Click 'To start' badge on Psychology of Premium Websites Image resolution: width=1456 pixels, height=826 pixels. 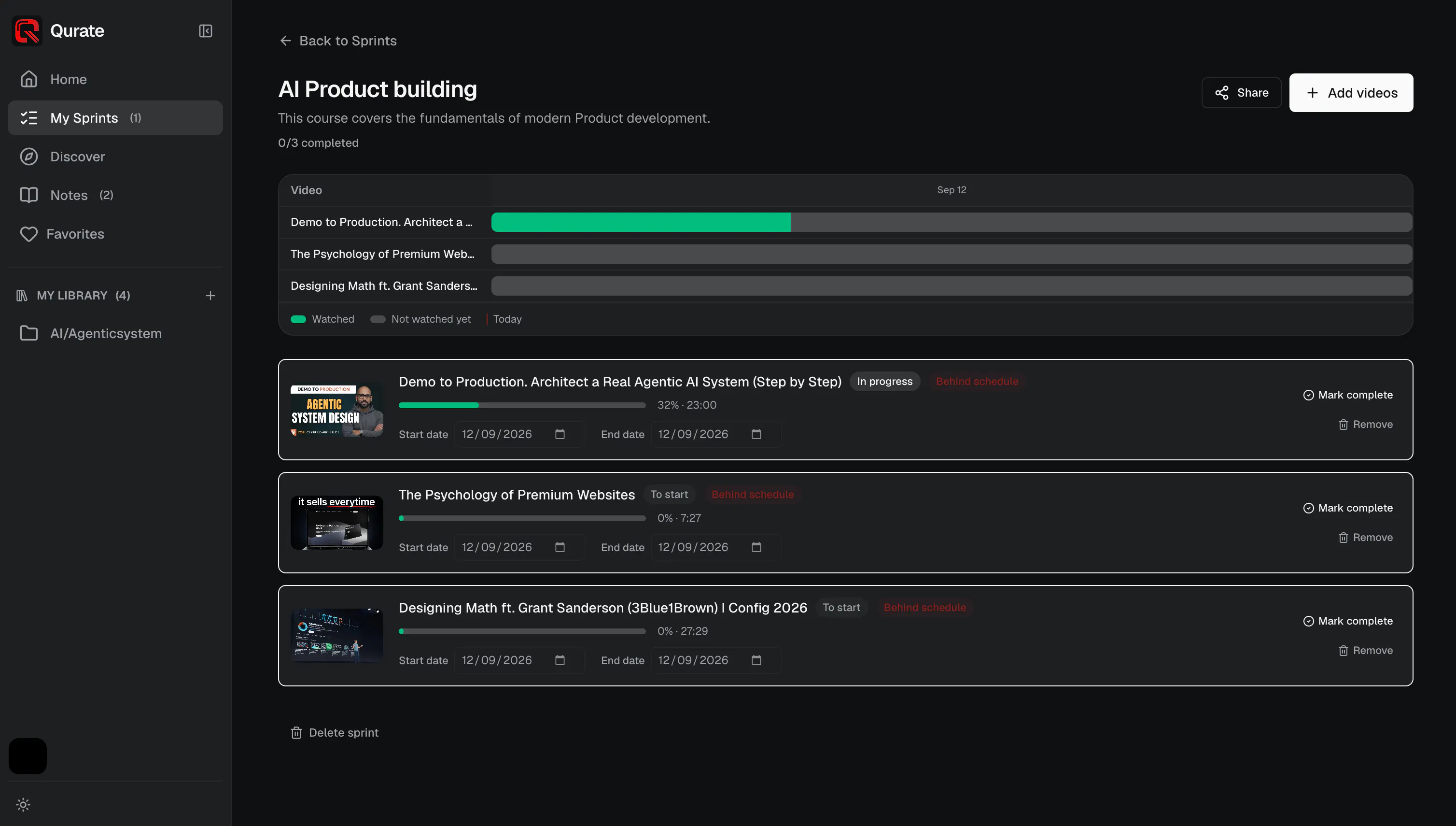tap(669, 494)
